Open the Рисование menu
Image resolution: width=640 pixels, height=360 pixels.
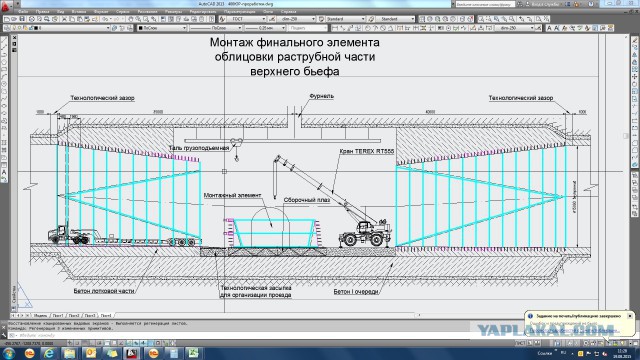(147, 12)
